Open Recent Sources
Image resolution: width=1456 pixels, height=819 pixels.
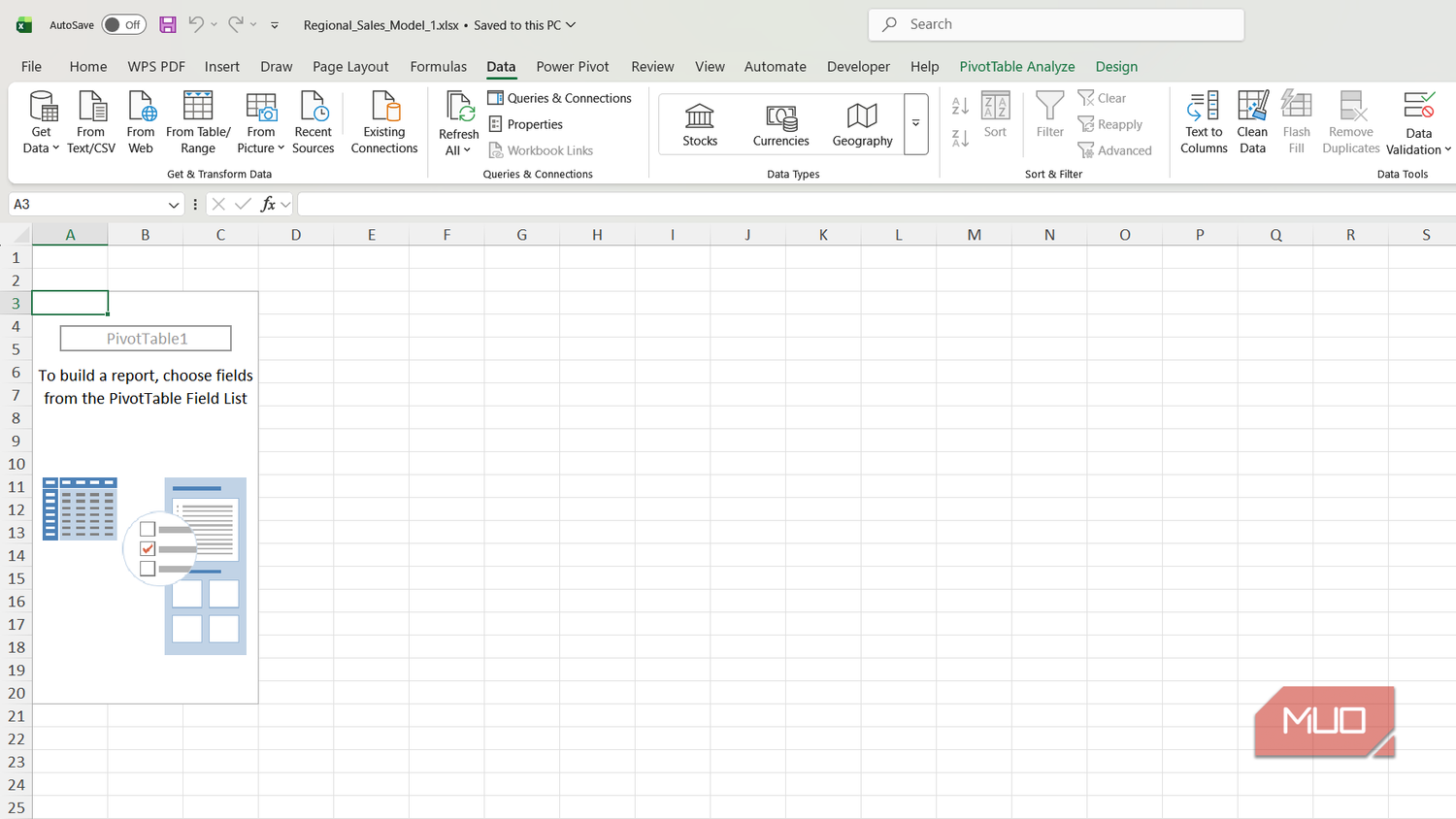(x=314, y=122)
